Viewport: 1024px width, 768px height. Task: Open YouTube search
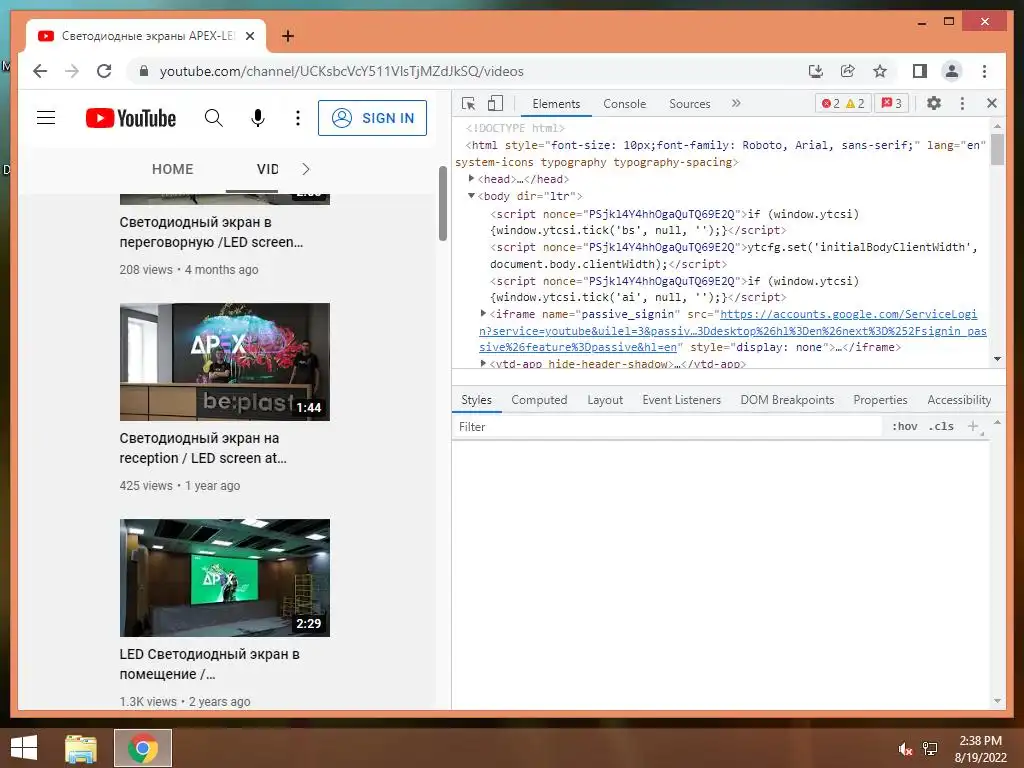tap(214, 118)
